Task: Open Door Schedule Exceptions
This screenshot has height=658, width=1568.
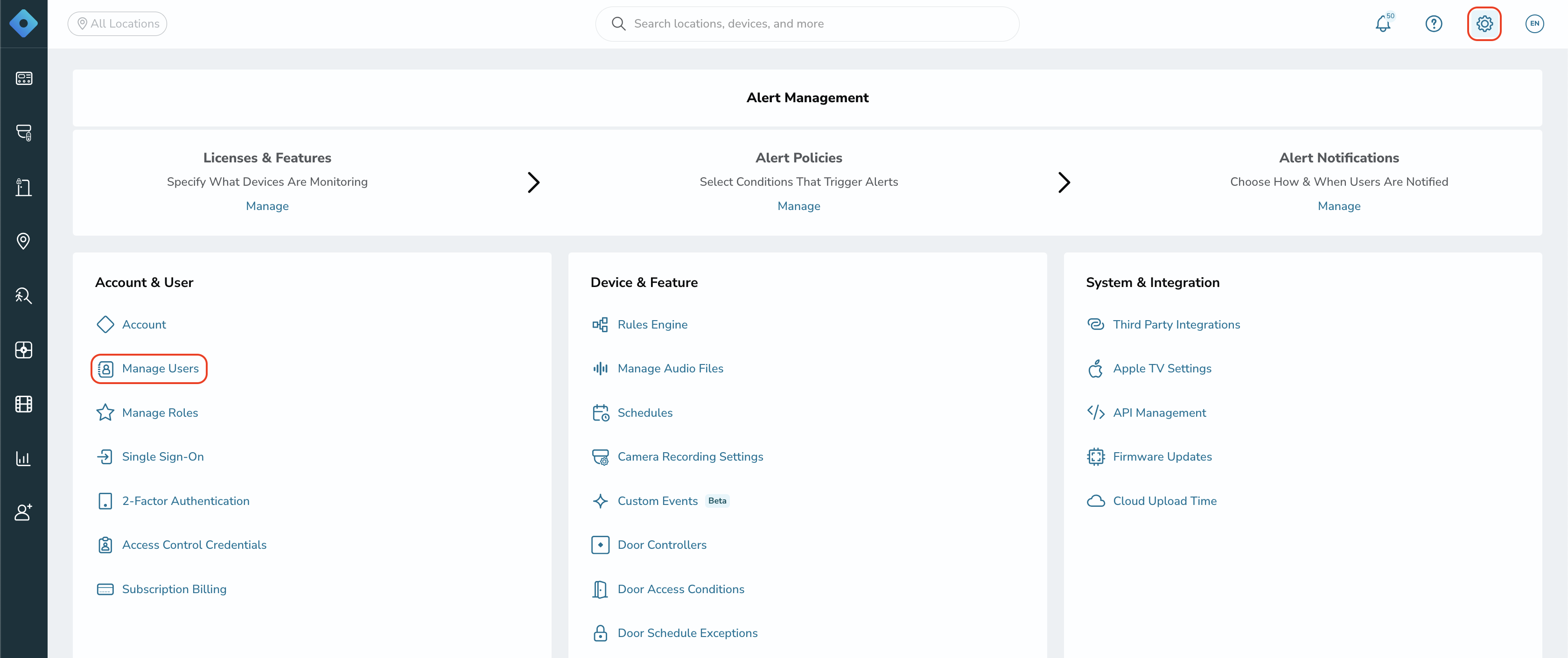Action: click(687, 633)
